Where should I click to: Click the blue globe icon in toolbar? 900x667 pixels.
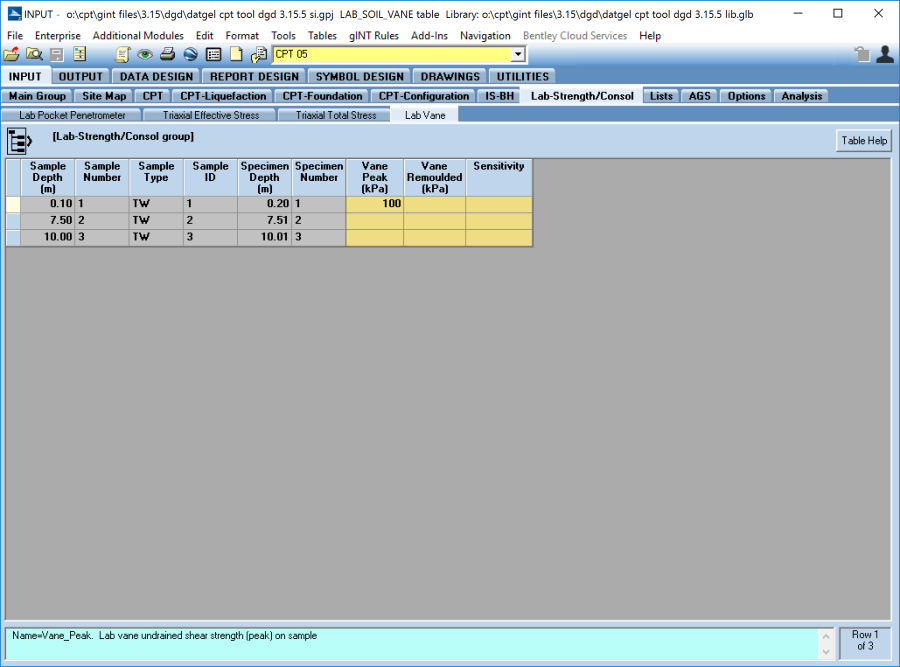click(190, 54)
